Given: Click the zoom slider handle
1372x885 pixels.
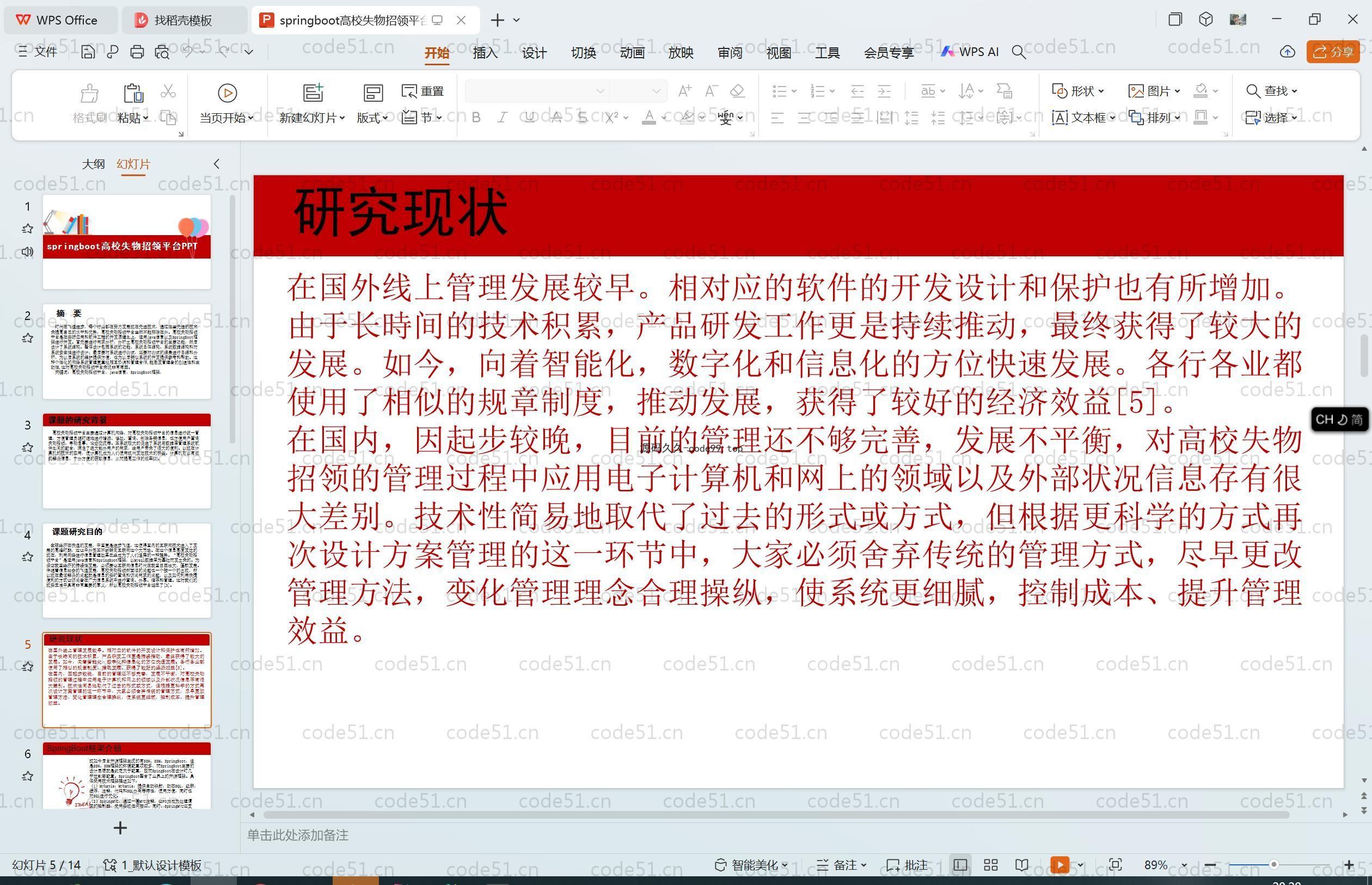Looking at the screenshot, I should point(1273,865).
